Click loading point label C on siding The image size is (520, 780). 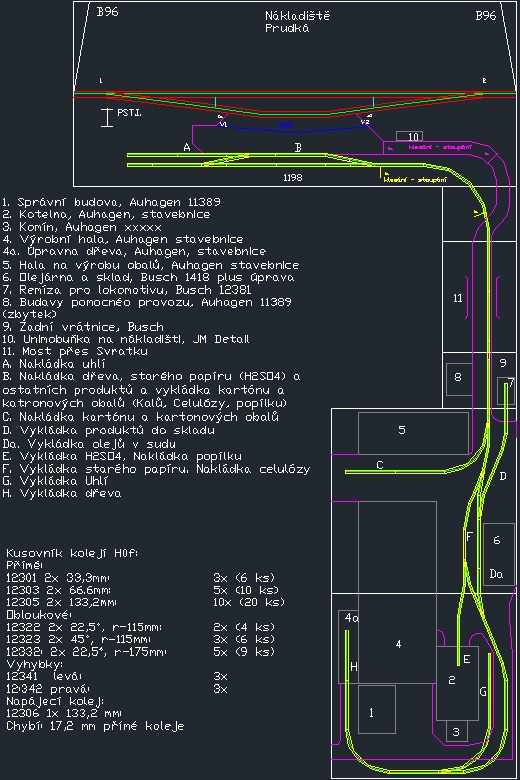click(x=380, y=465)
